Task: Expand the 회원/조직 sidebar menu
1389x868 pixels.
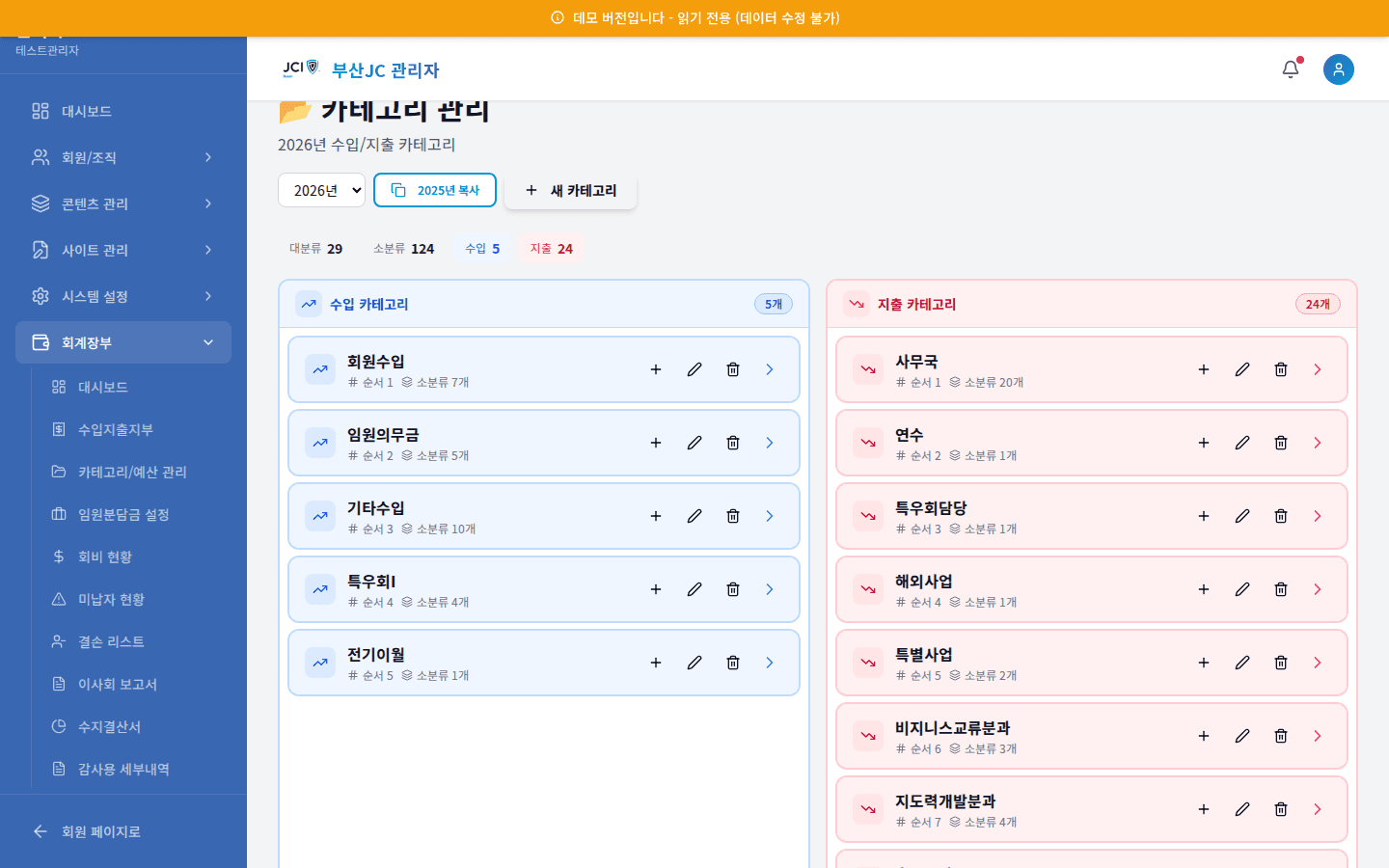Action: pos(123,157)
